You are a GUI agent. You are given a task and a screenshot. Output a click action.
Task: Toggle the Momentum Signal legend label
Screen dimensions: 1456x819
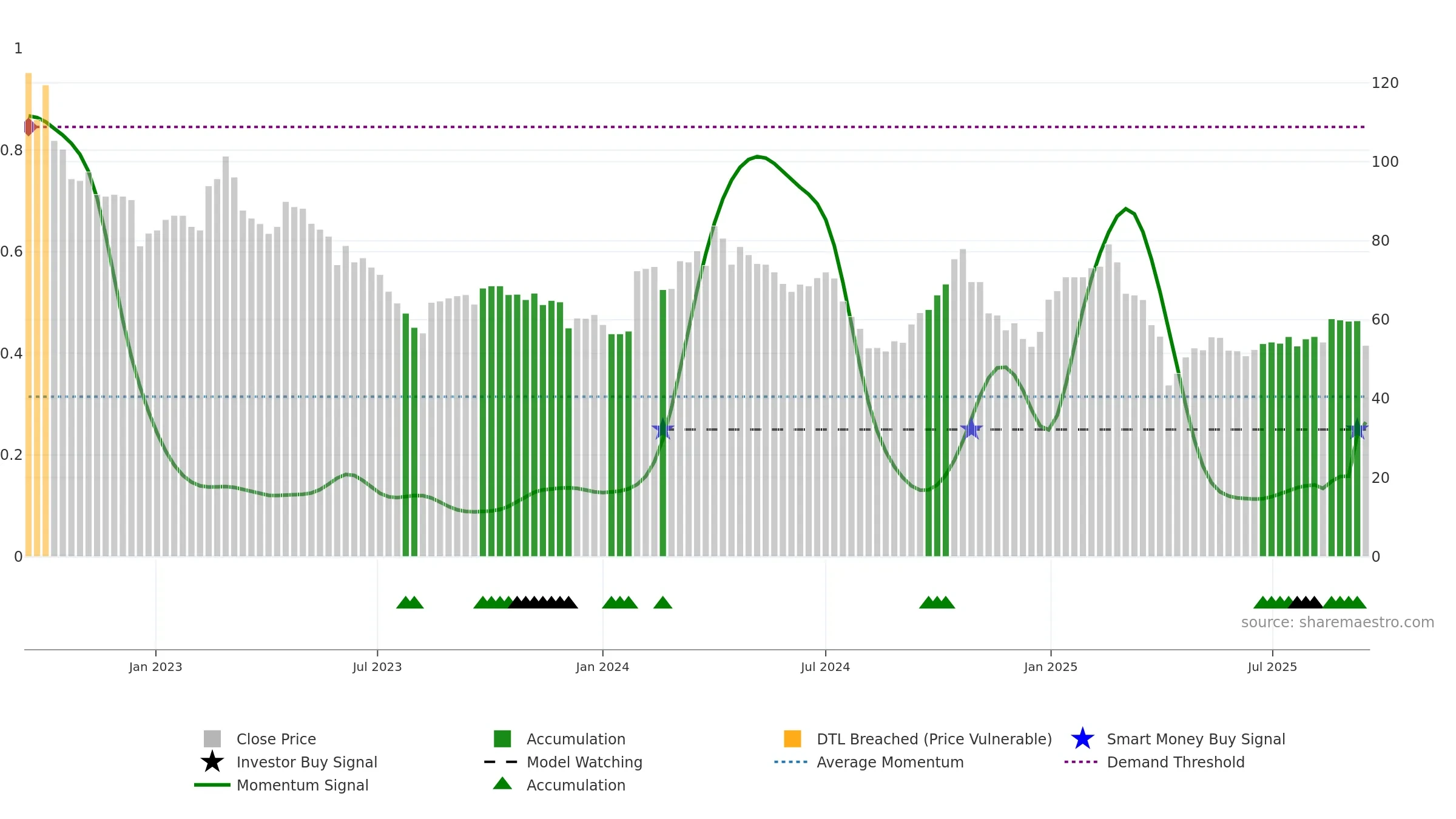pos(302,785)
